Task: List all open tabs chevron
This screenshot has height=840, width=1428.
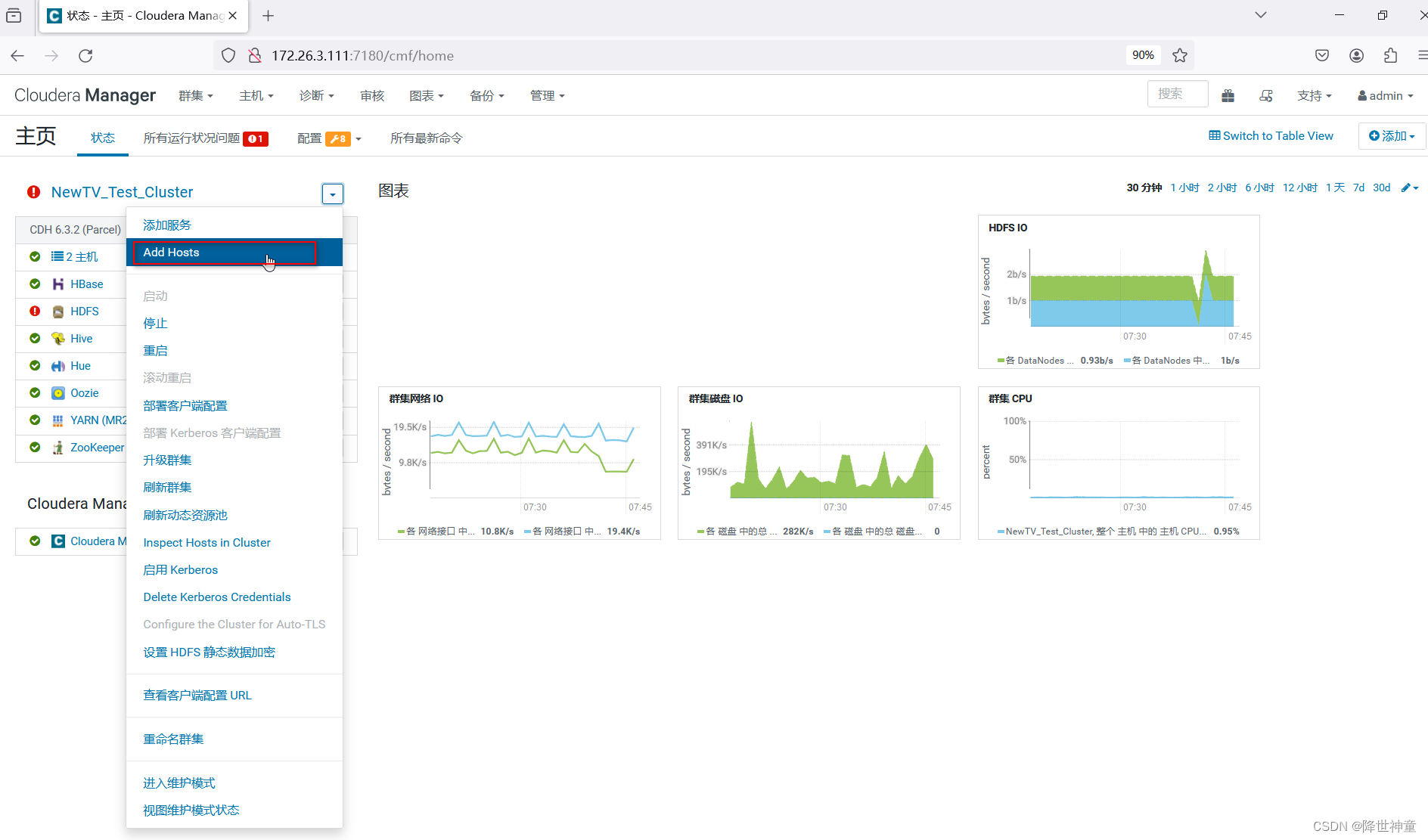Action: pyautogui.click(x=1261, y=15)
